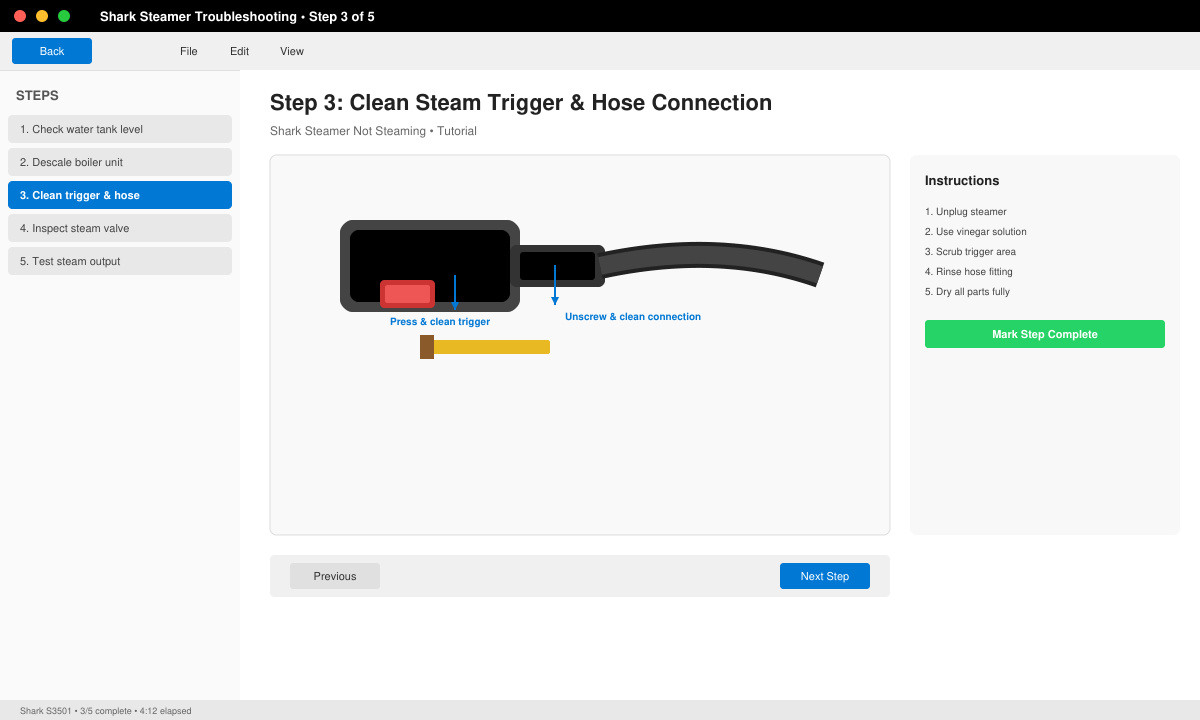Image resolution: width=1200 pixels, height=720 pixels.
Task: Click the 'Press & clean trigger' label
Action: (x=440, y=322)
